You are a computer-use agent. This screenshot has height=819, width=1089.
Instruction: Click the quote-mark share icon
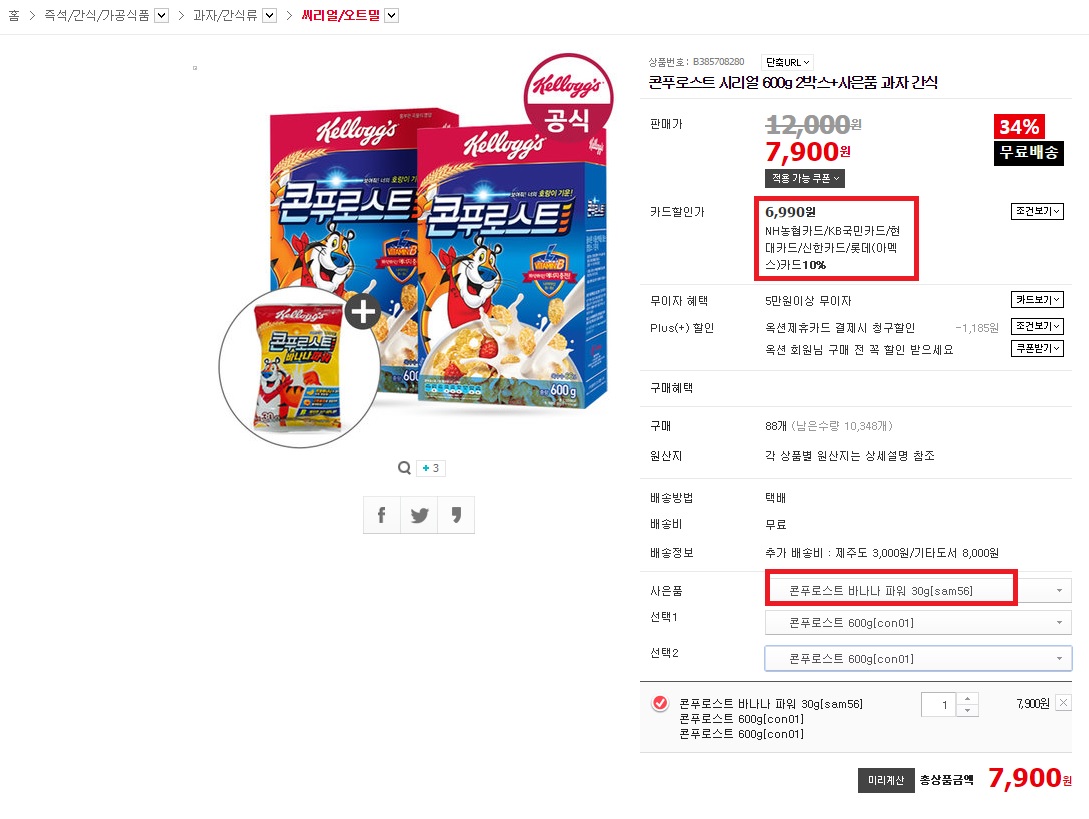tap(456, 515)
